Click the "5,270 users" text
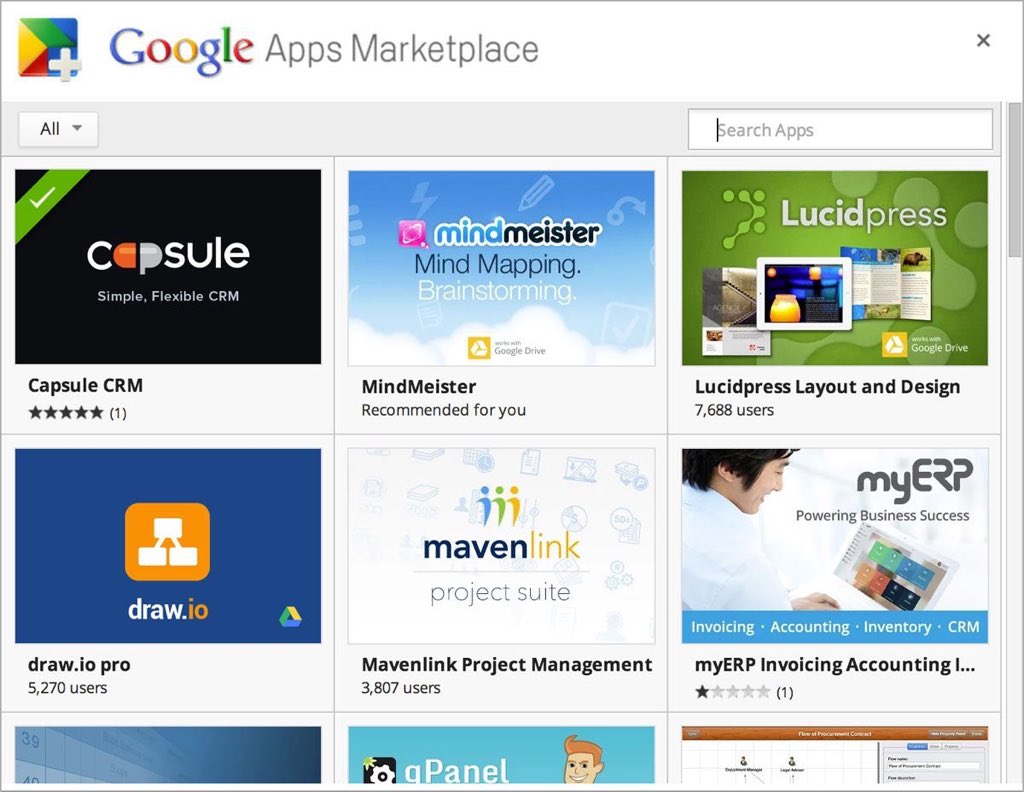The width and height of the screenshot is (1024, 792). (67, 688)
